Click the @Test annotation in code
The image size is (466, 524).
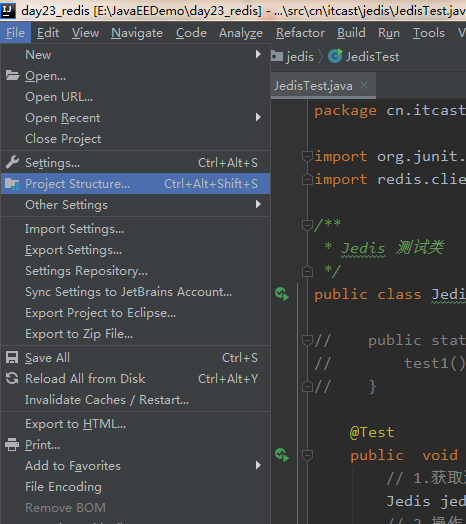372,432
